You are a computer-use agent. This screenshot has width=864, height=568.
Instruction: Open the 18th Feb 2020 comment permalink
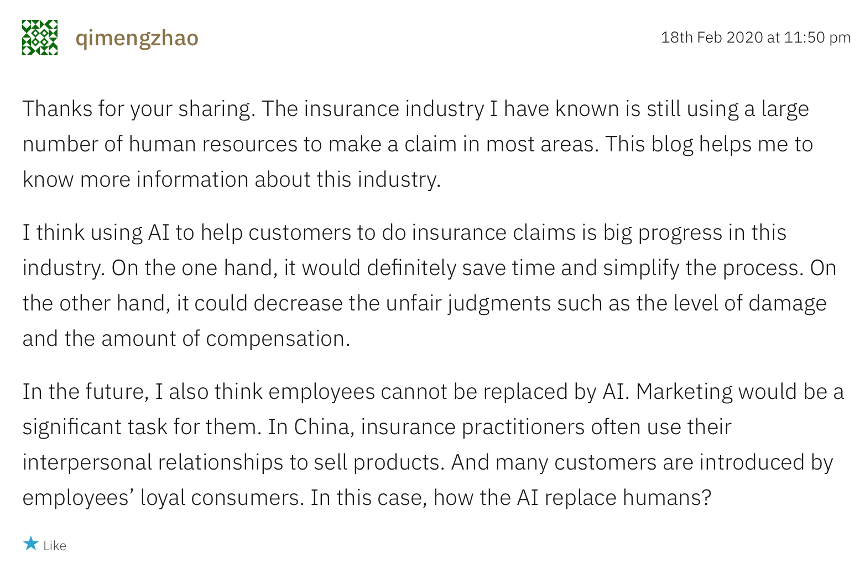click(755, 38)
